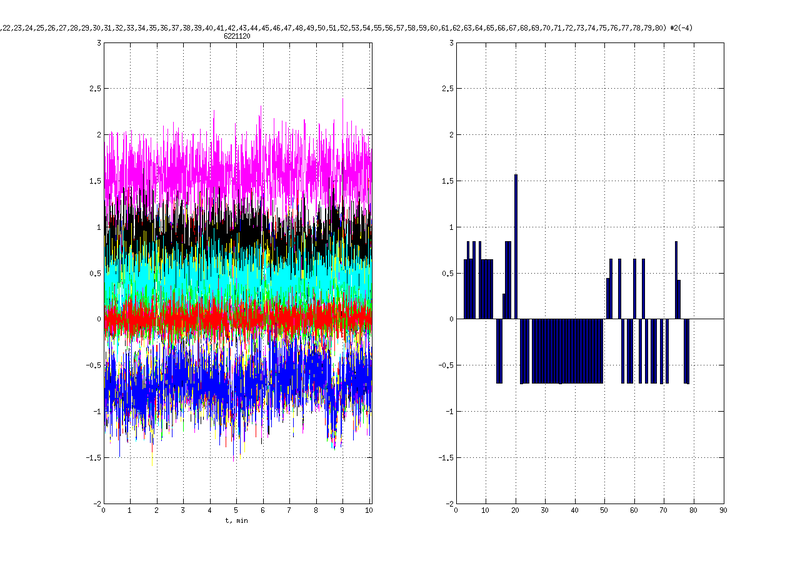Click the '90' tick label on right plot

(723, 511)
